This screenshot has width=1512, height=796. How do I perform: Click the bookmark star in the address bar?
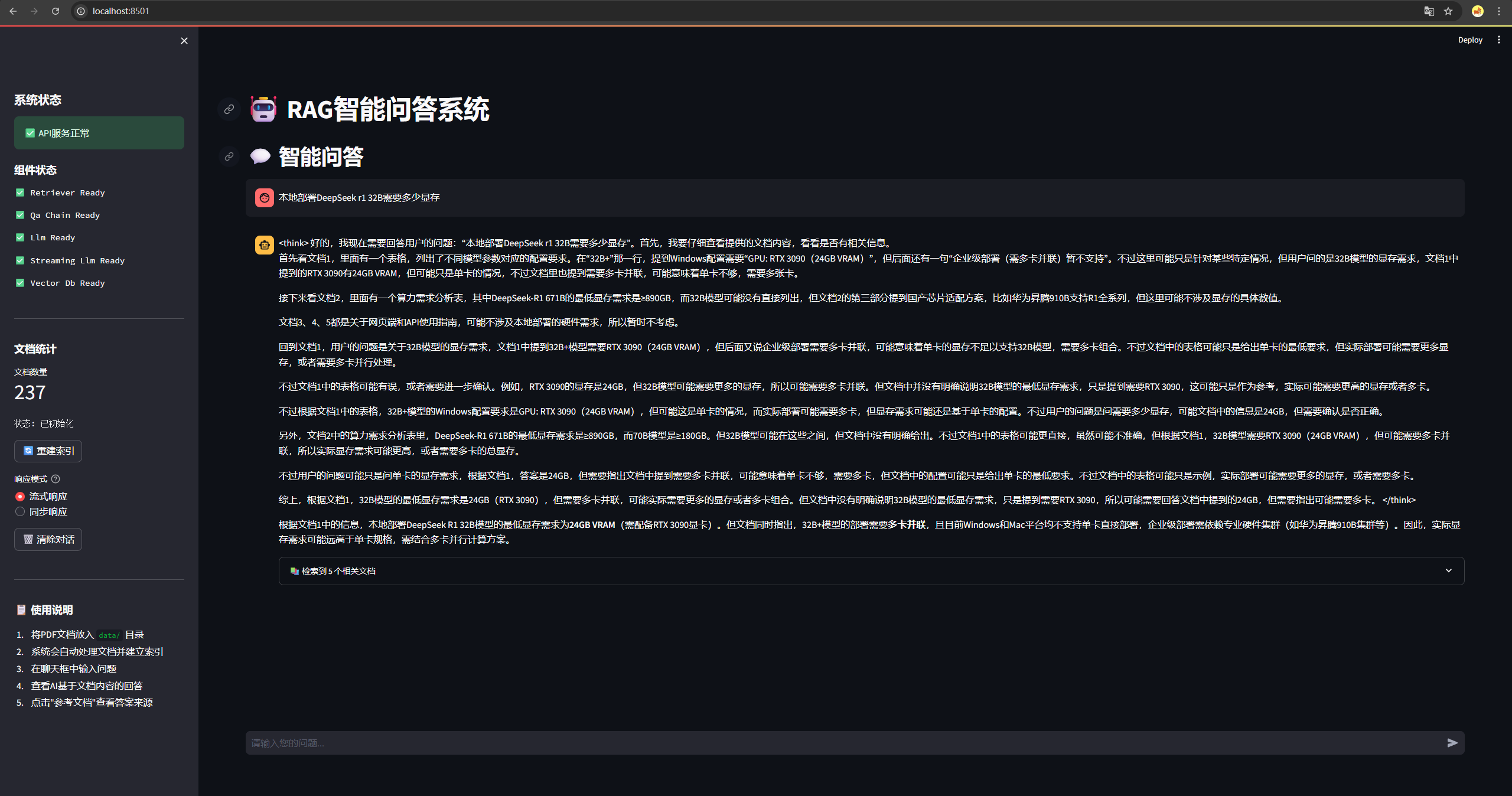coord(1447,11)
